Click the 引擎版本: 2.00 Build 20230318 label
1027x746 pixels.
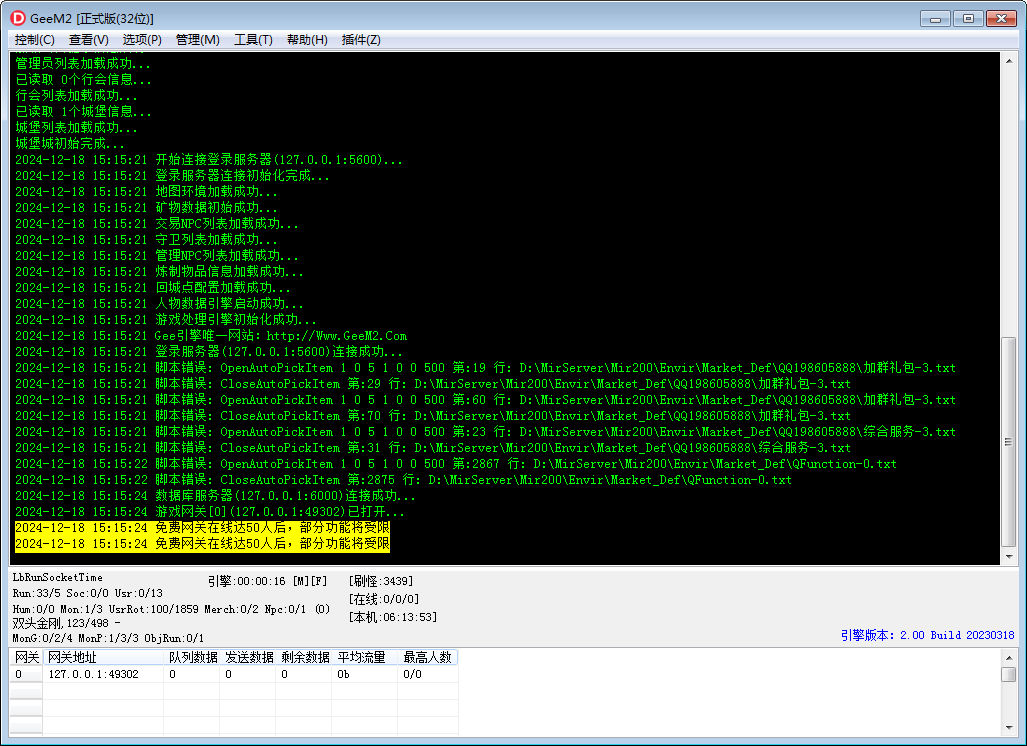[x=927, y=635]
